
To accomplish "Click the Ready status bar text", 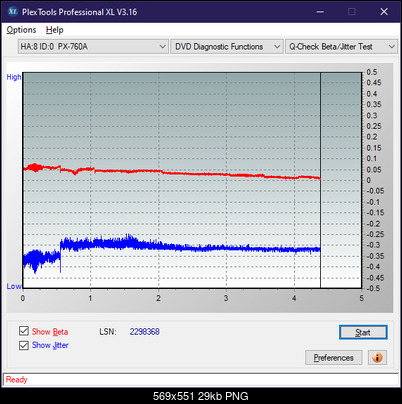I will click(x=16, y=379).
